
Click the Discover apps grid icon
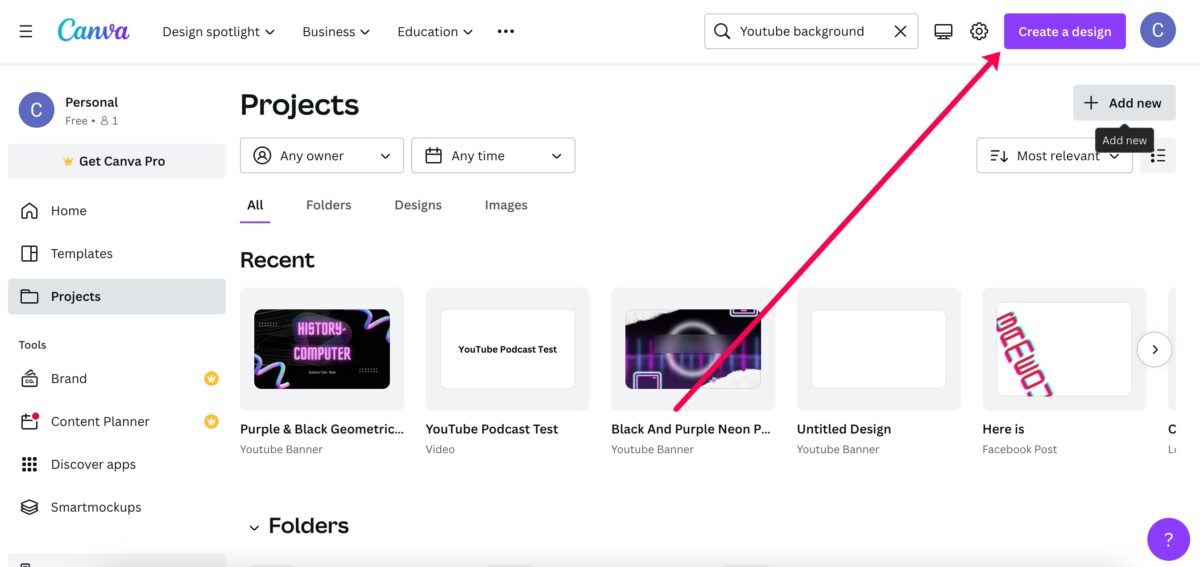(30, 465)
